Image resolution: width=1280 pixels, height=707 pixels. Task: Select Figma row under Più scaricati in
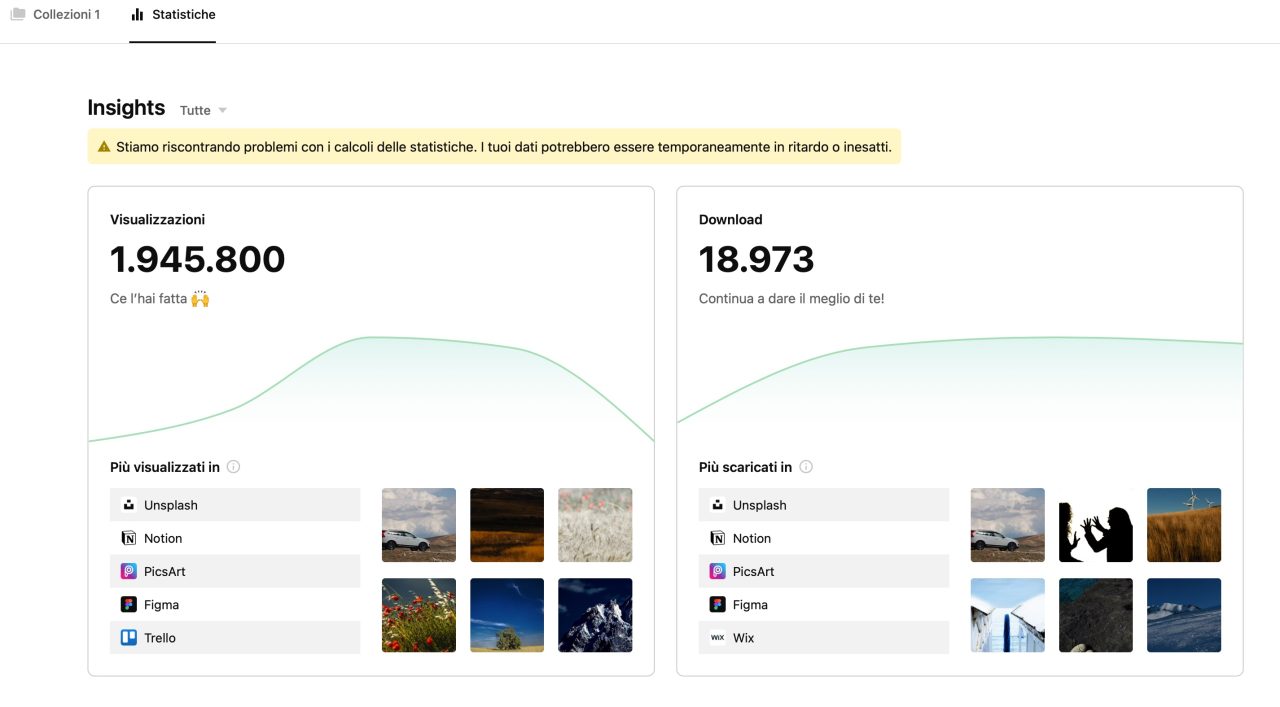[824, 604]
